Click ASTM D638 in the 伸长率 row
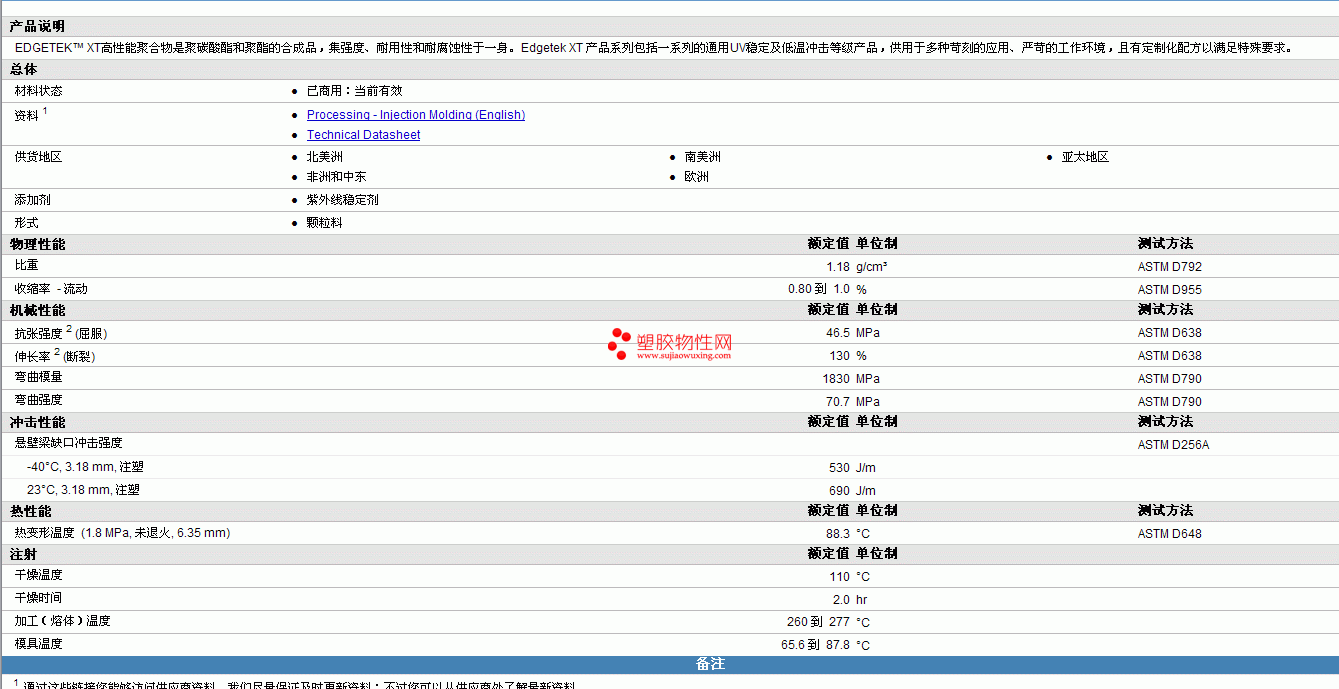This screenshot has height=689, width=1339. tap(1170, 356)
